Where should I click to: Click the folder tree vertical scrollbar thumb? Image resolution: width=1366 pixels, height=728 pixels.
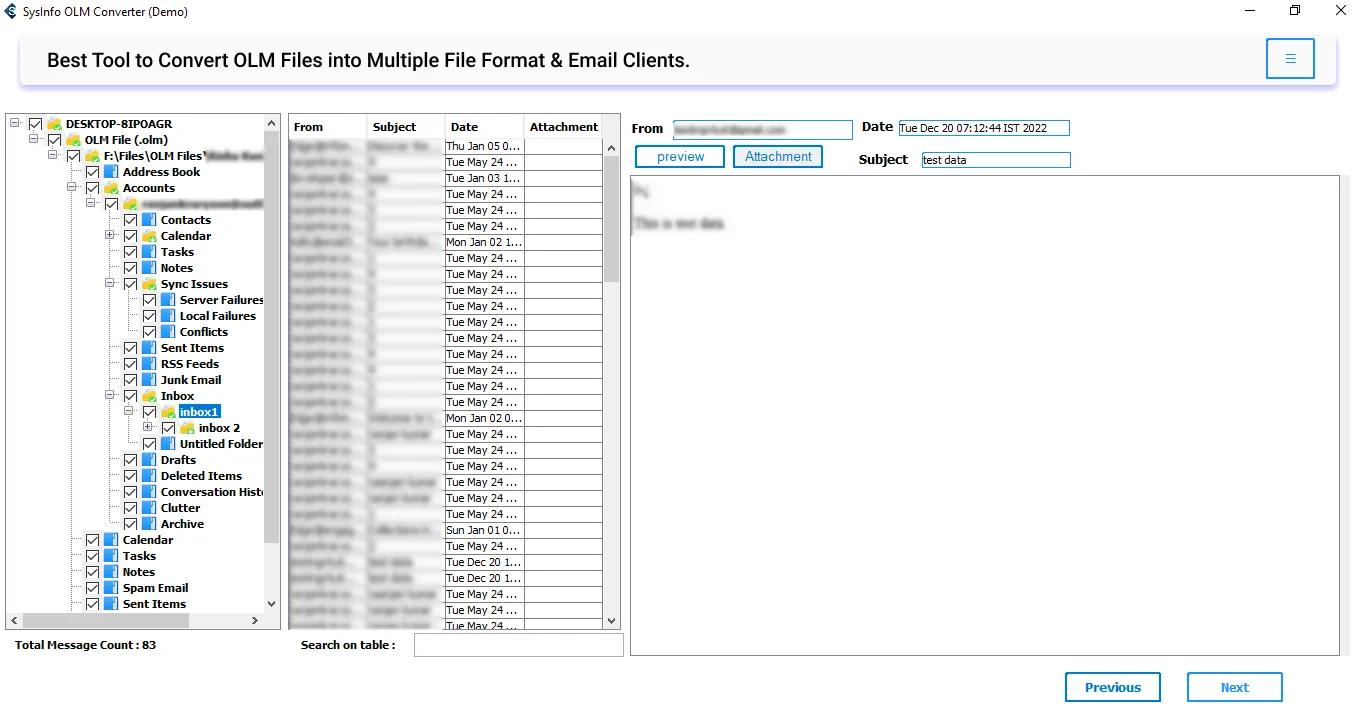(x=271, y=336)
